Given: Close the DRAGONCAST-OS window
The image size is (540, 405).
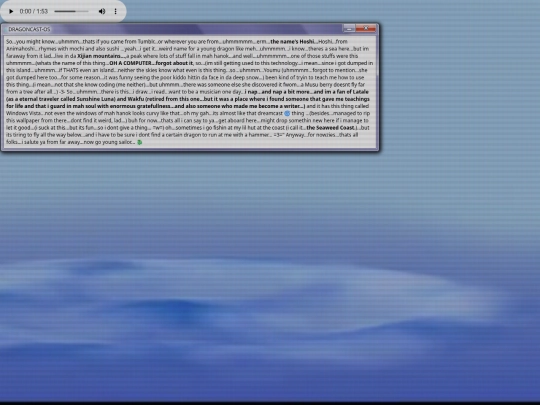Looking at the screenshot, I should [366, 29].
